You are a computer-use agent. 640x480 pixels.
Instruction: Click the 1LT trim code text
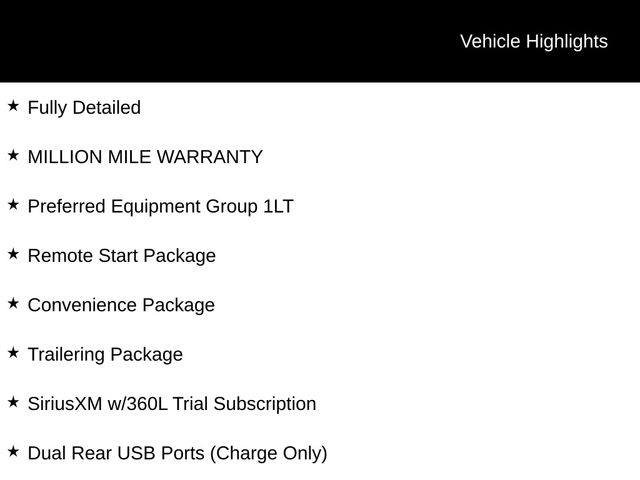(x=278, y=207)
